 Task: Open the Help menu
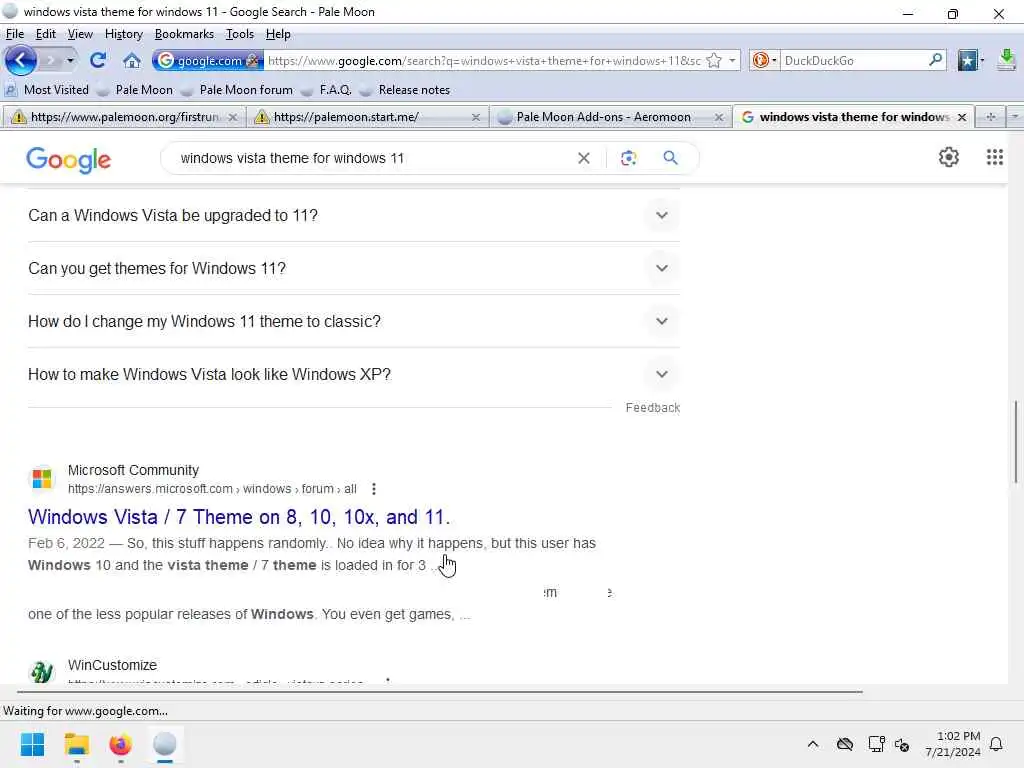click(x=278, y=34)
